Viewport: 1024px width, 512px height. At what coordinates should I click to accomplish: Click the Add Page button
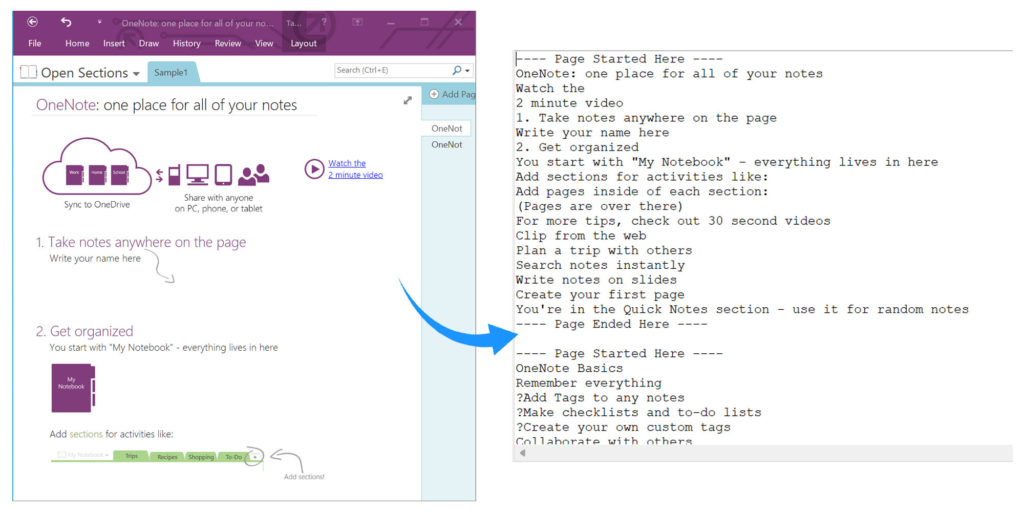[x=450, y=94]
